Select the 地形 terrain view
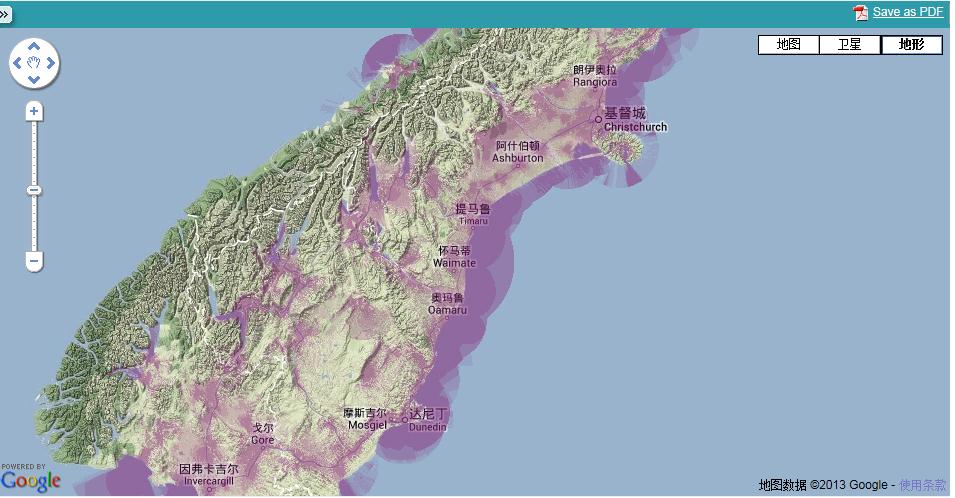 click(x=911, y=45)
